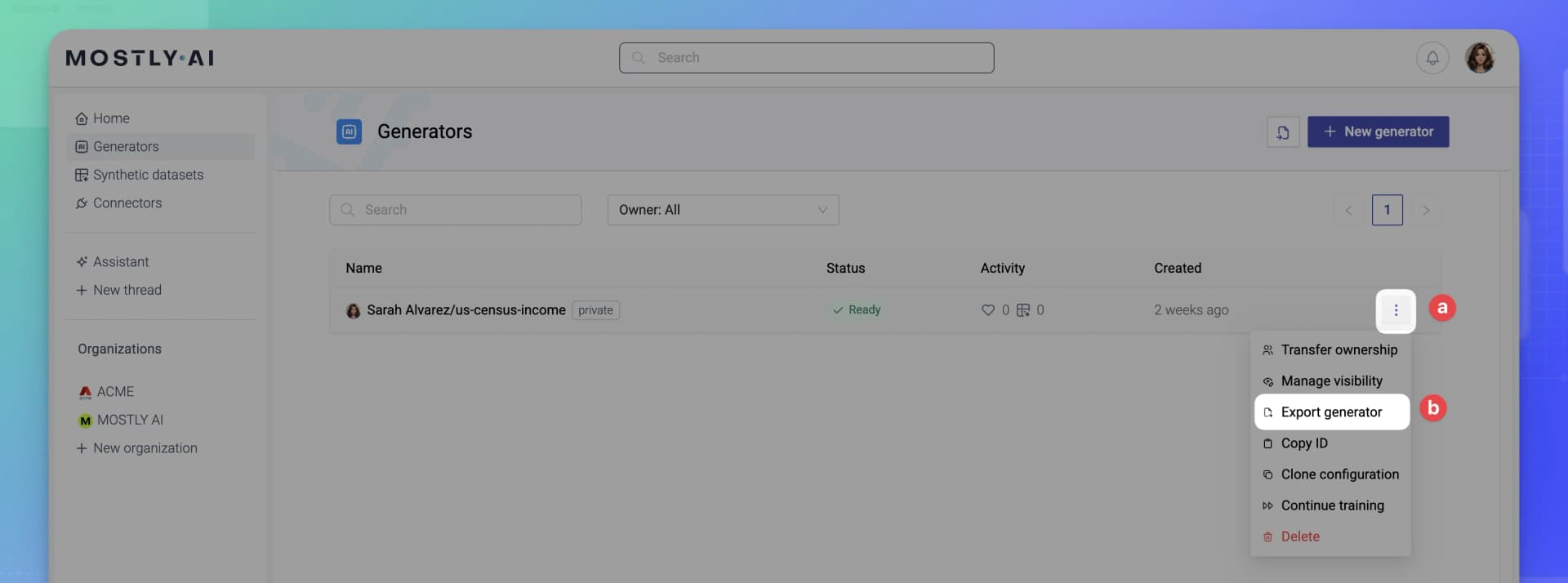The height and width of the screenshot is (583, 1568).
Task: Create a New organization
Action: (136, 448)
